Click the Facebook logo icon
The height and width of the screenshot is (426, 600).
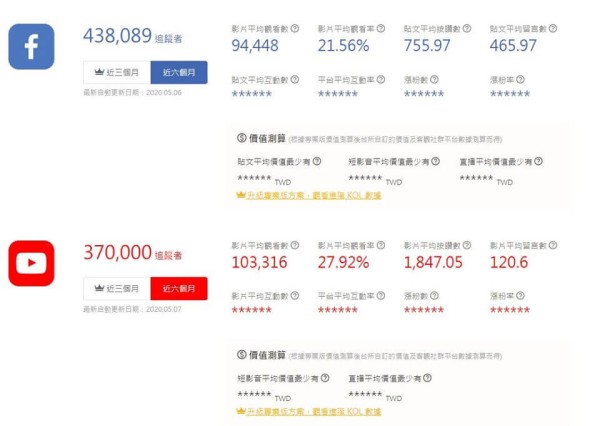point(31,47)
